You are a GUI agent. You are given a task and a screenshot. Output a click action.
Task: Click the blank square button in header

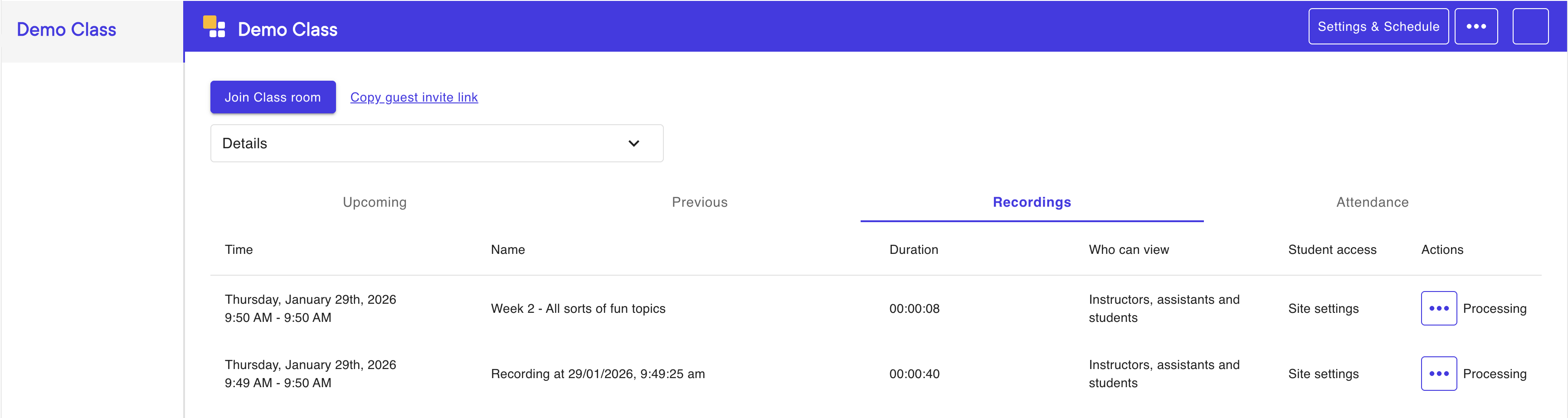pyautogui.click(x=1529, y=27)
